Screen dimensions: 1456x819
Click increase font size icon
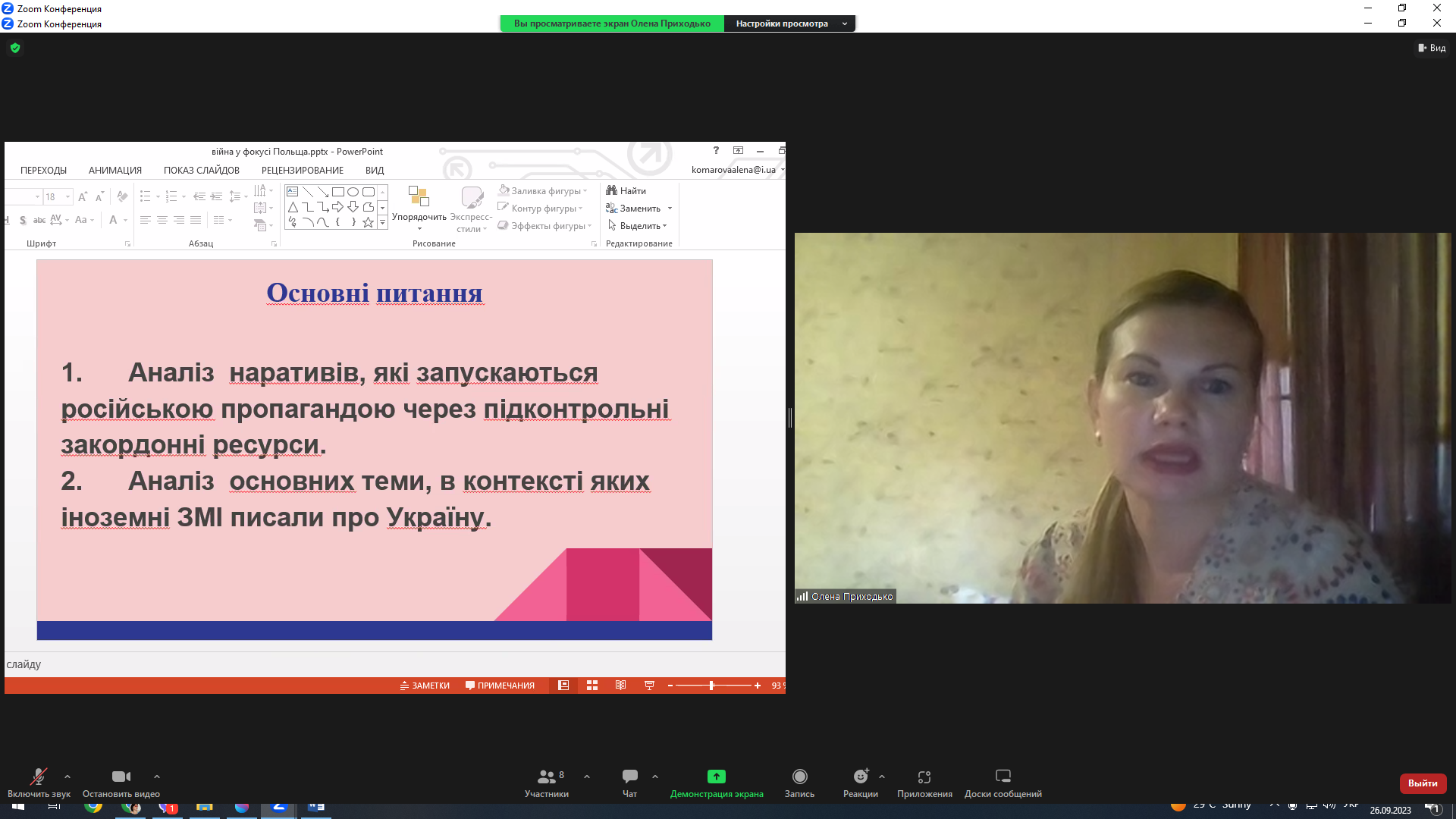pyautogui.click(x=83, y=197)
